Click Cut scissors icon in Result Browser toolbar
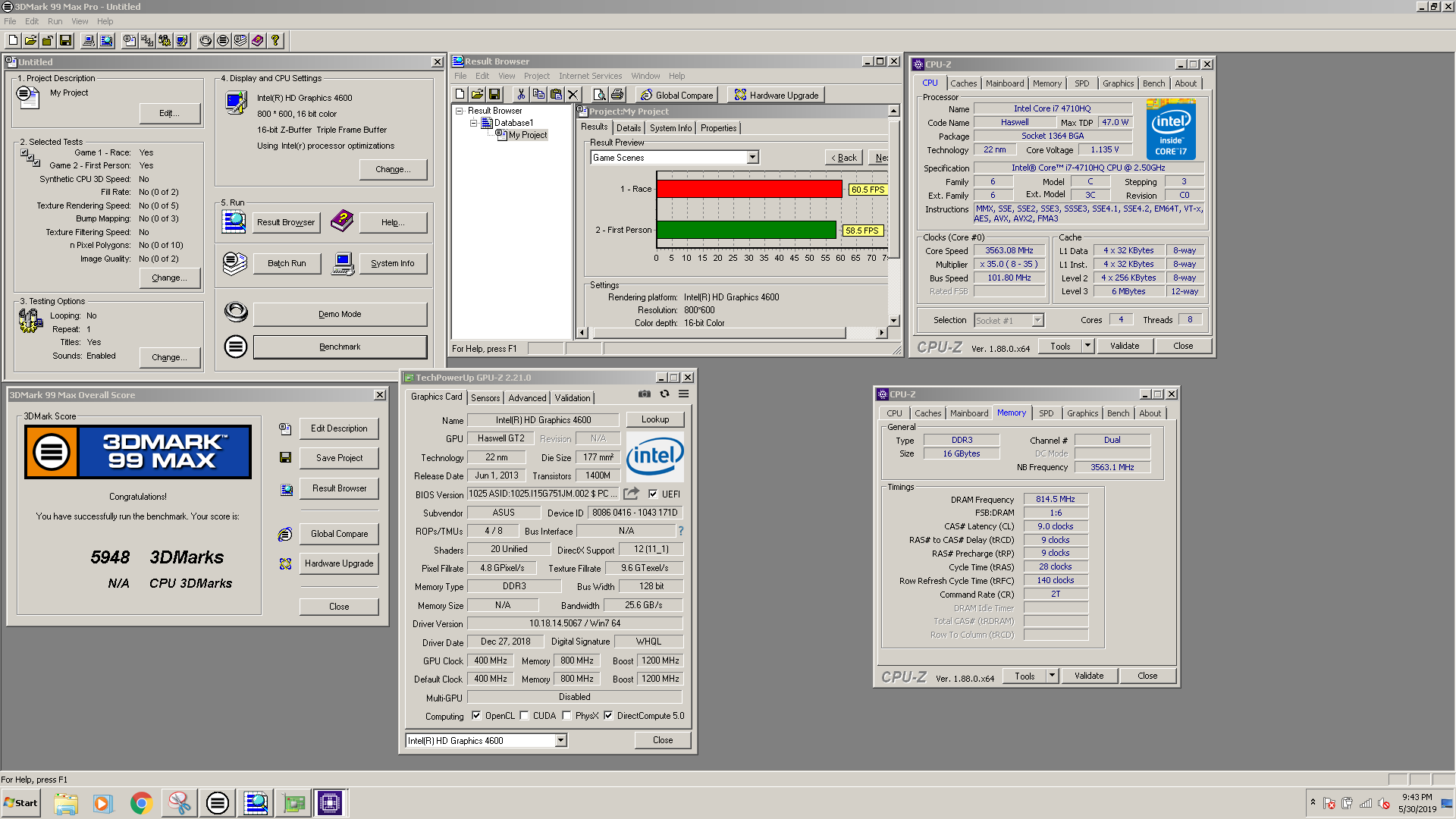Viewport: 1456px width, 819px height. [521, 94]
